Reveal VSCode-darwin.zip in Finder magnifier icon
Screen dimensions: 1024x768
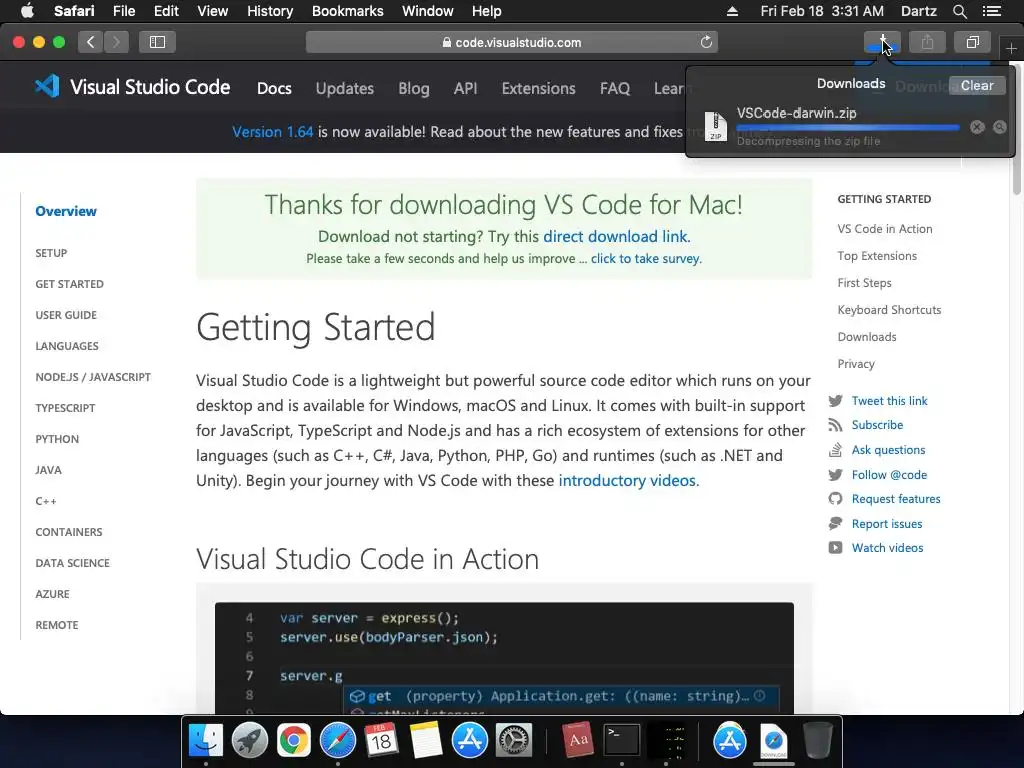[1000, 127]
